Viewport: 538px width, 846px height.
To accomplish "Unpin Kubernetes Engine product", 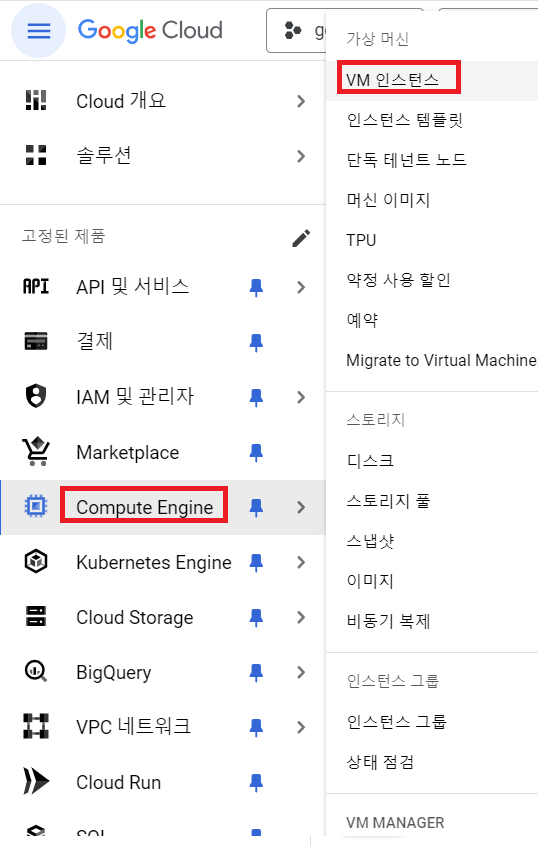I will (x=256, y=563).
